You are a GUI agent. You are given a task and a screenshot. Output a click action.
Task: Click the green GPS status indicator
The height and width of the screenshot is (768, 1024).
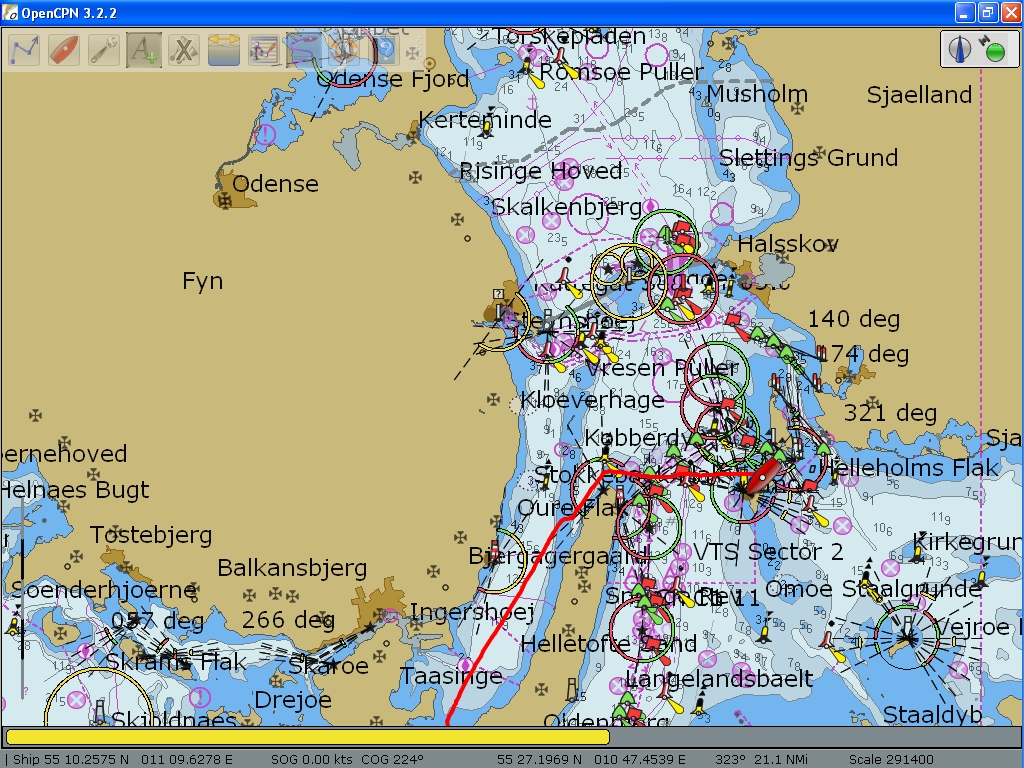click(x=995, y=52)
